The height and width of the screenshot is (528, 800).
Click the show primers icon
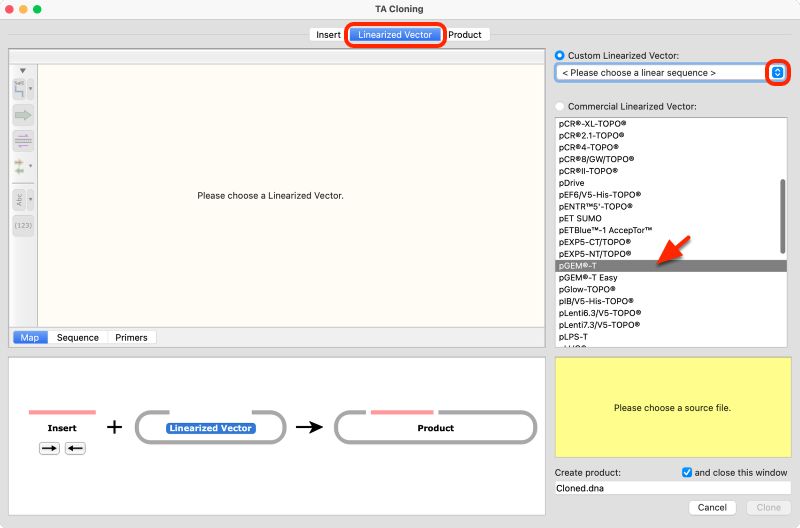tap(19, 166)
